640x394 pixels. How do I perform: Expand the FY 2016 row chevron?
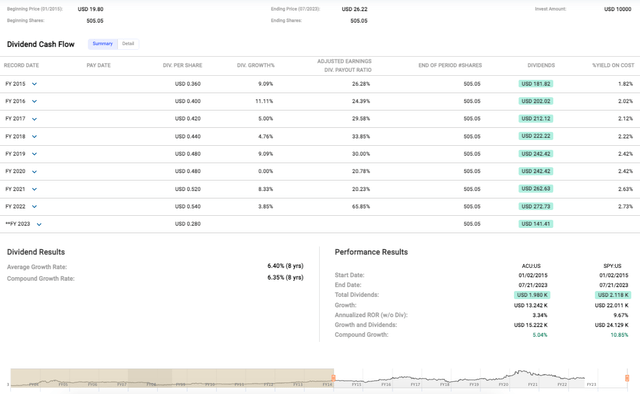[34, 101]
